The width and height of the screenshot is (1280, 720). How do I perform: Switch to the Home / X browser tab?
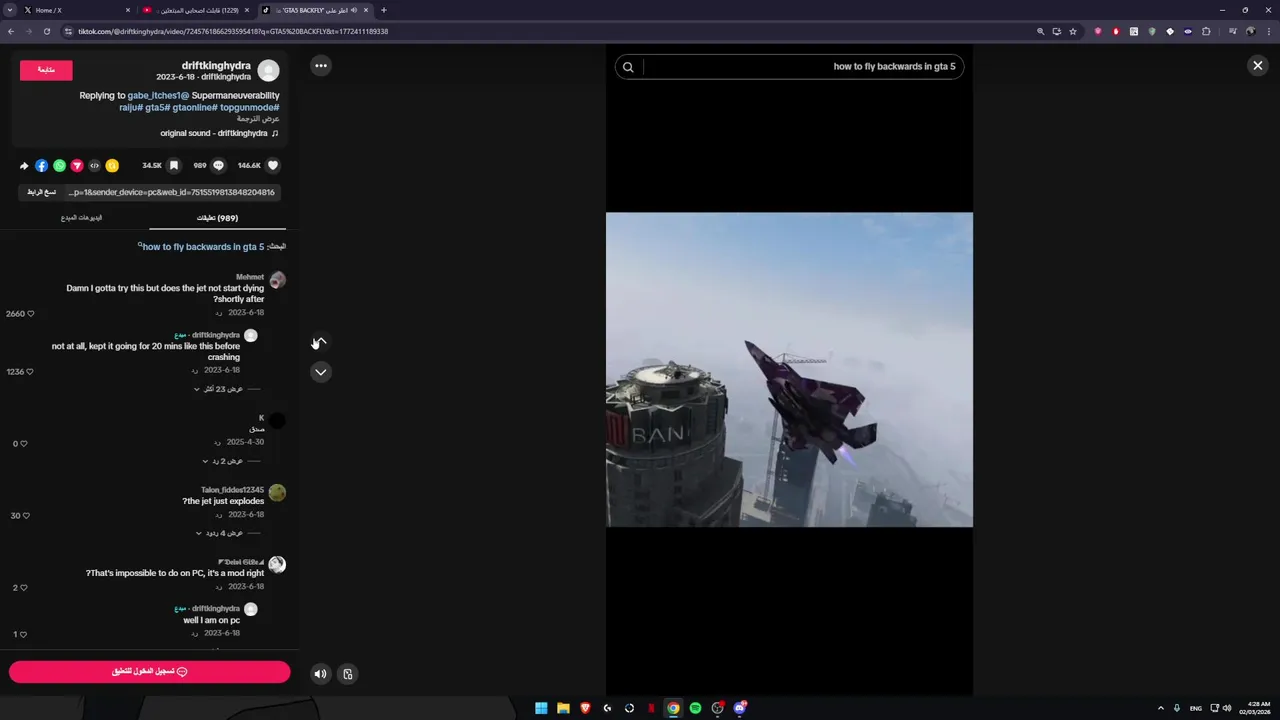pyautogui.click(x=77, y=10)
